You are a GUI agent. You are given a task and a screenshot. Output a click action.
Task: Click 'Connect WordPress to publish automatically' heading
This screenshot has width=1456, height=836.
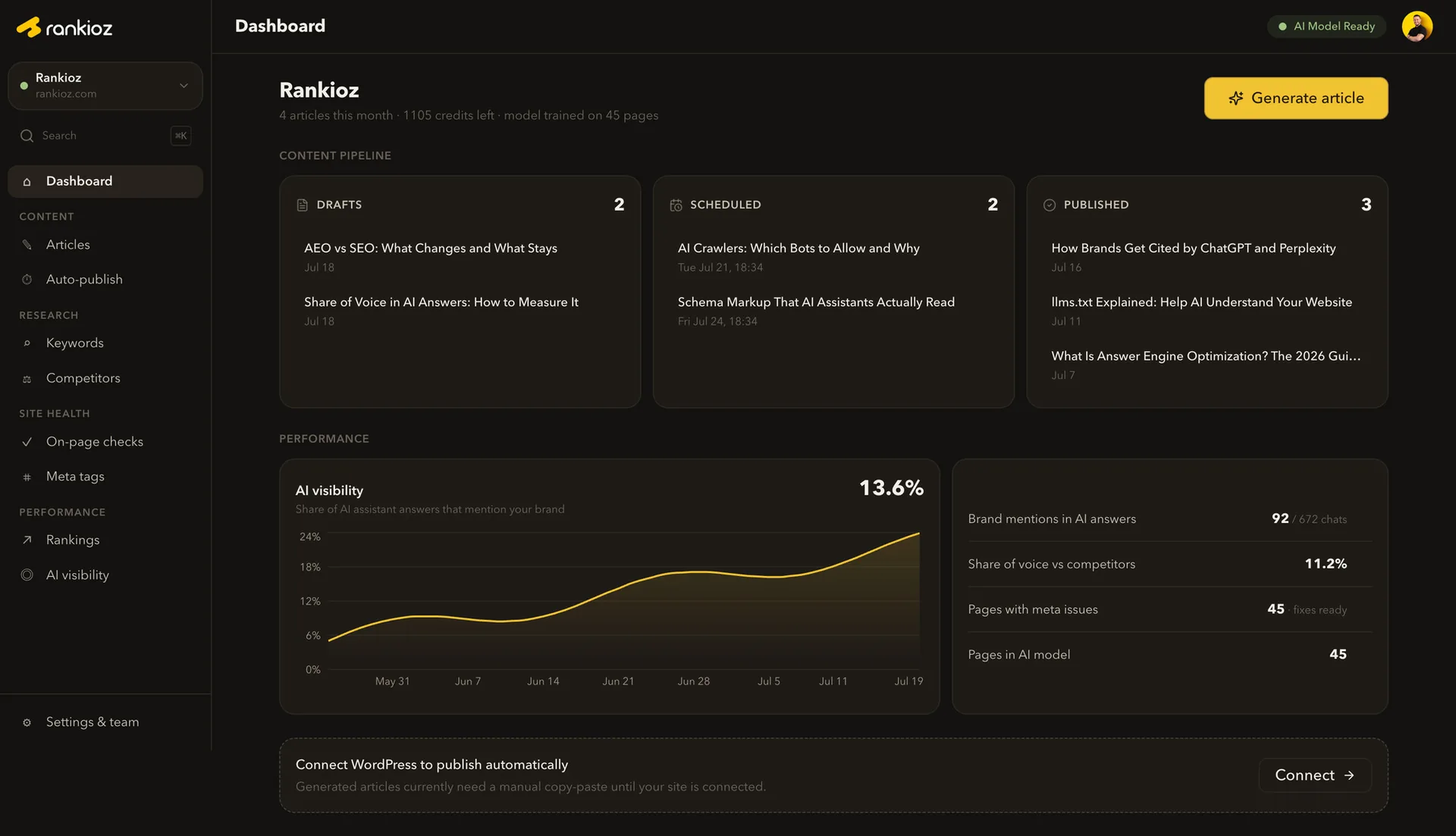click(431, 765)
